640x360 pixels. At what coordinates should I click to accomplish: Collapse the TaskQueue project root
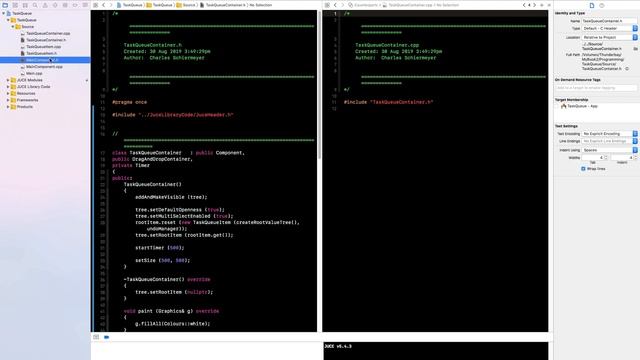point(4,13)
